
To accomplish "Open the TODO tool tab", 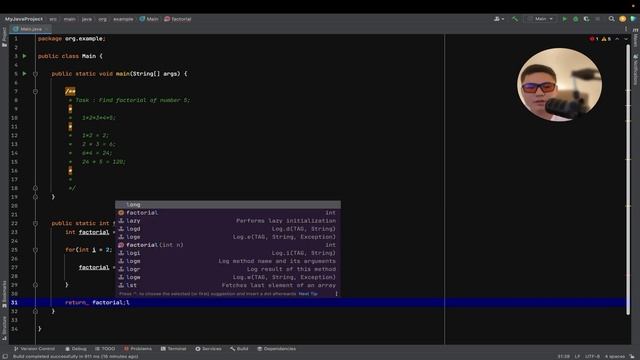I will (x=105, y=349).
